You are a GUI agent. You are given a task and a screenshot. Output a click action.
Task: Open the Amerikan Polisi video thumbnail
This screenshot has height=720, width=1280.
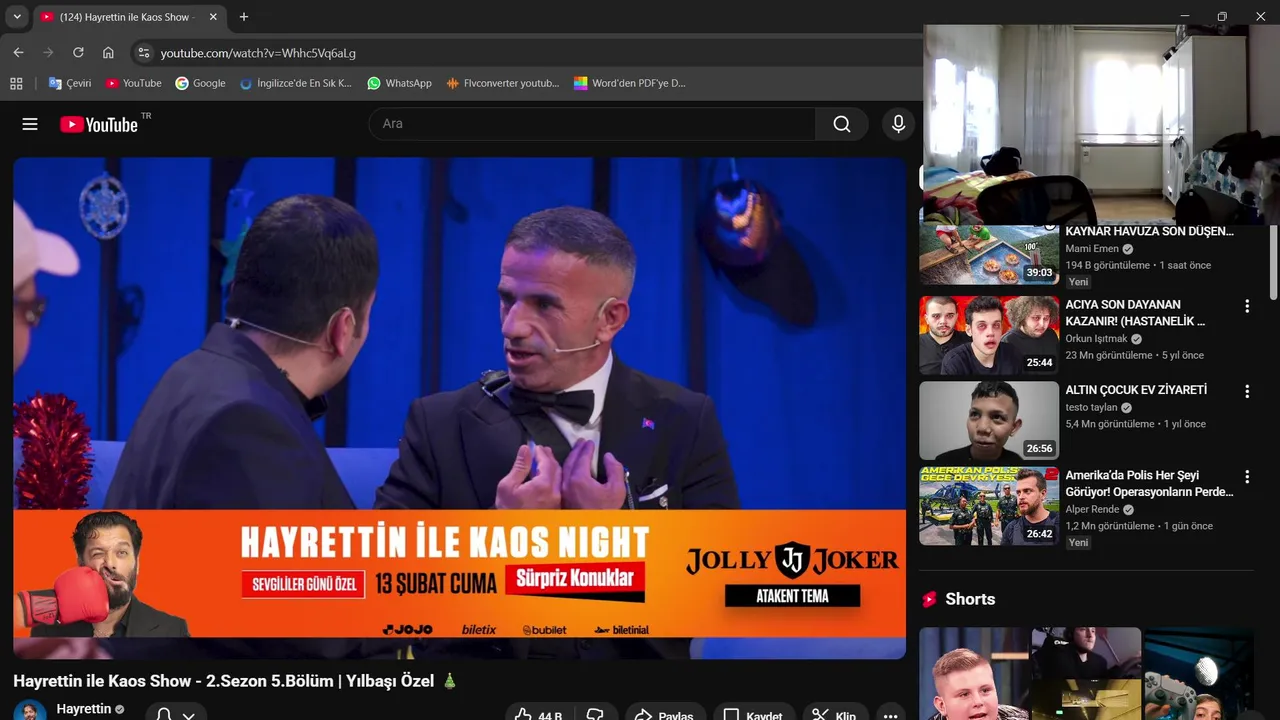(989, 506)
